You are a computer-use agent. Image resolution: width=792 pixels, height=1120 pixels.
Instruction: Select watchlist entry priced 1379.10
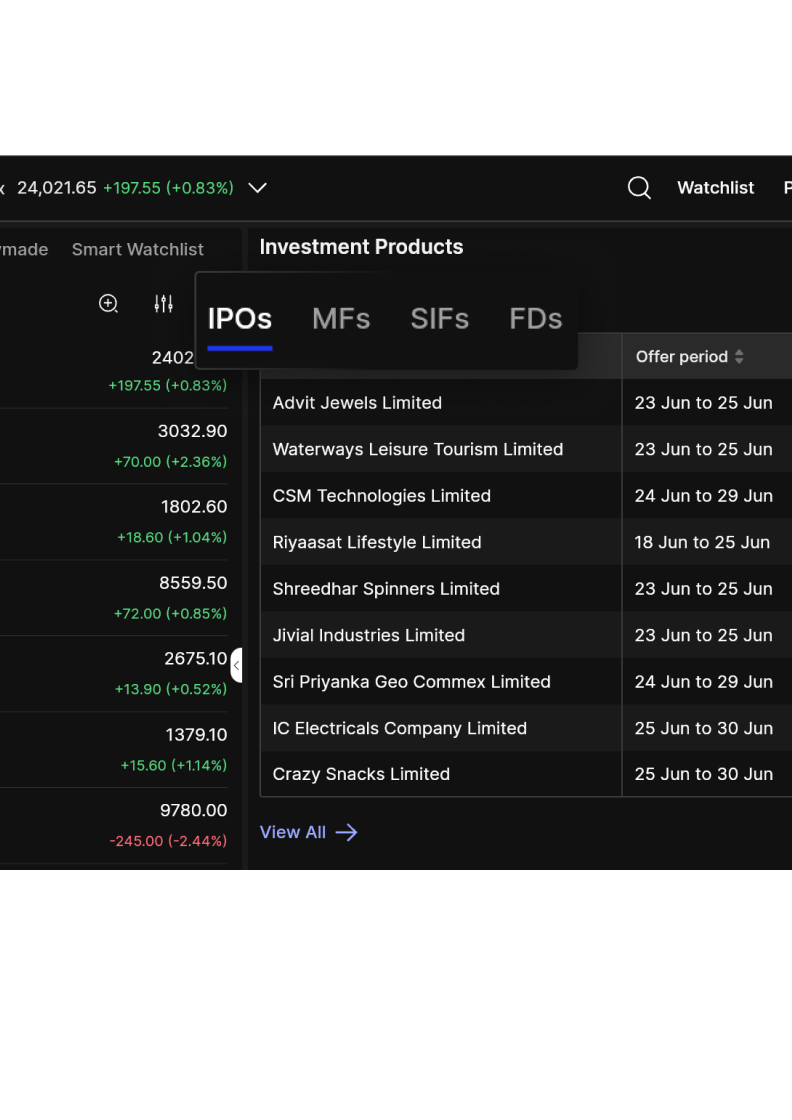[x=114, y=749]
